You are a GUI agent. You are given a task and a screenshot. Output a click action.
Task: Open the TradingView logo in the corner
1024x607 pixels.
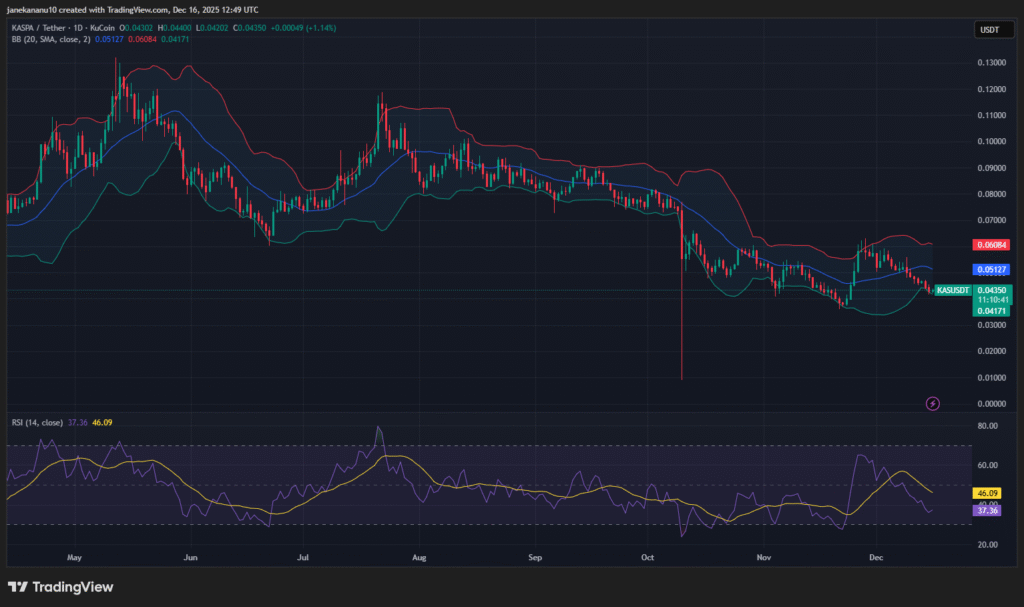(61, 587)
